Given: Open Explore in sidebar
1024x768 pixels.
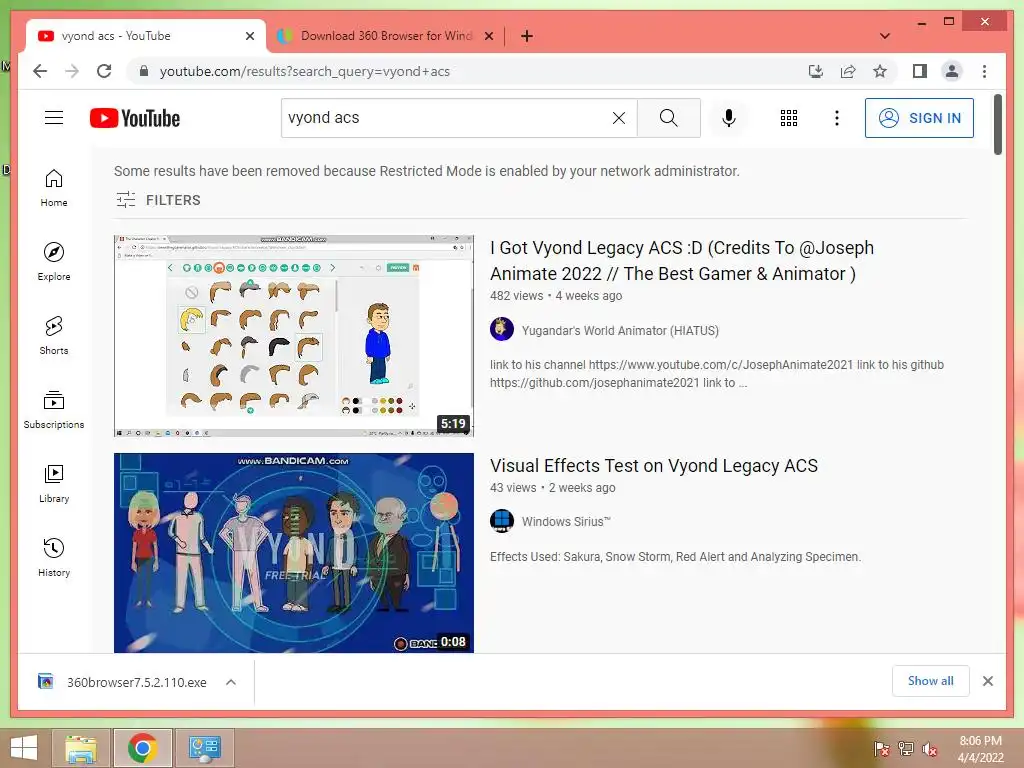Looking at the screenshot, I should [54, 262].
